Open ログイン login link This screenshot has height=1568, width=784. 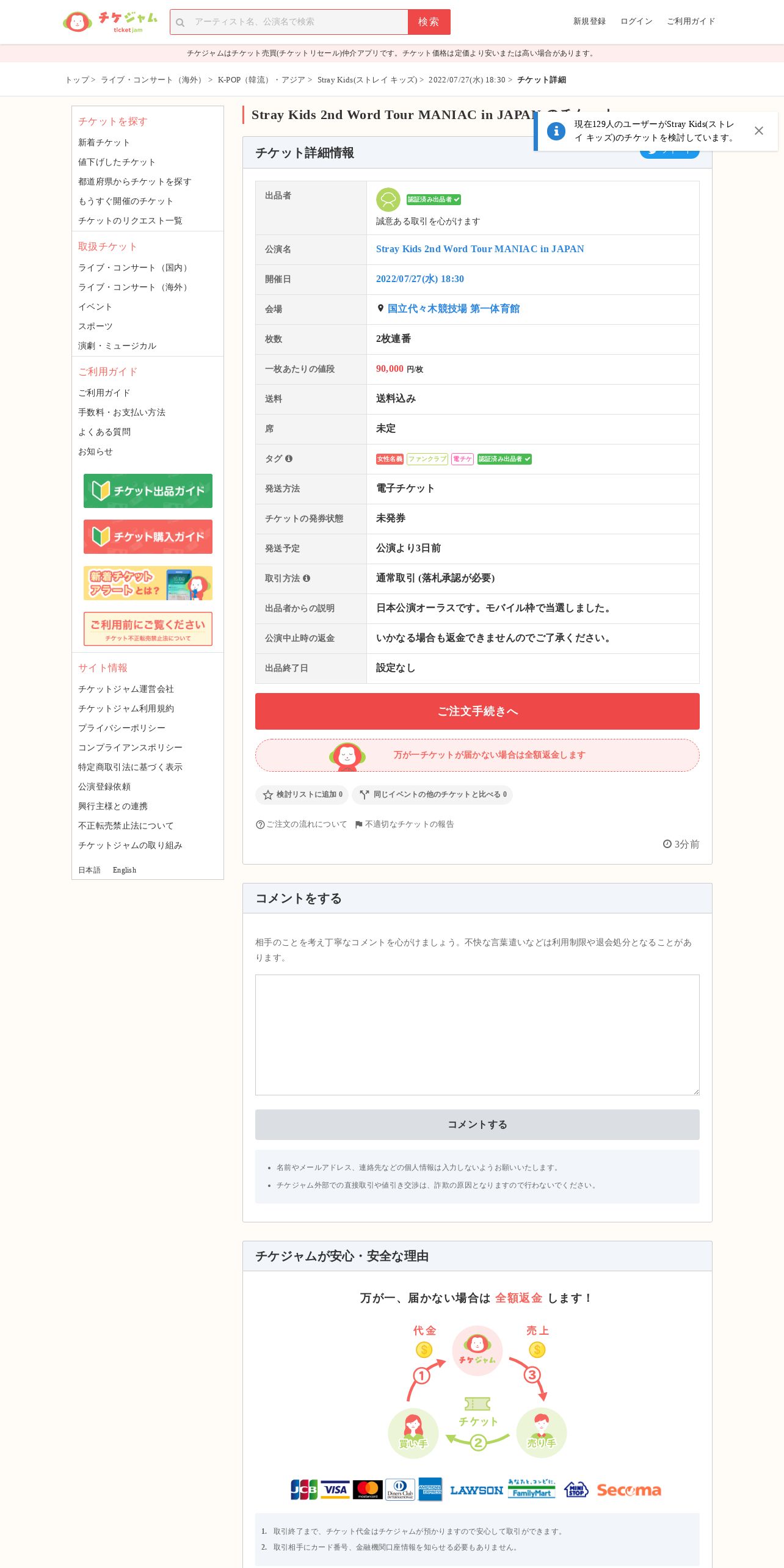tap(636, 21)
